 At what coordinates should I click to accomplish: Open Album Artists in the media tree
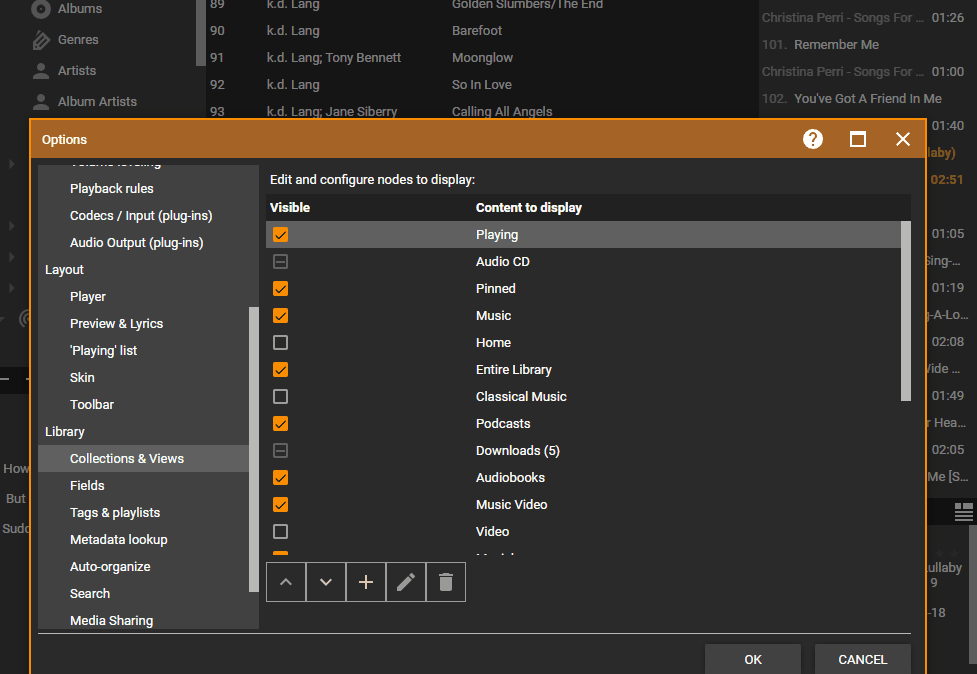96,102
